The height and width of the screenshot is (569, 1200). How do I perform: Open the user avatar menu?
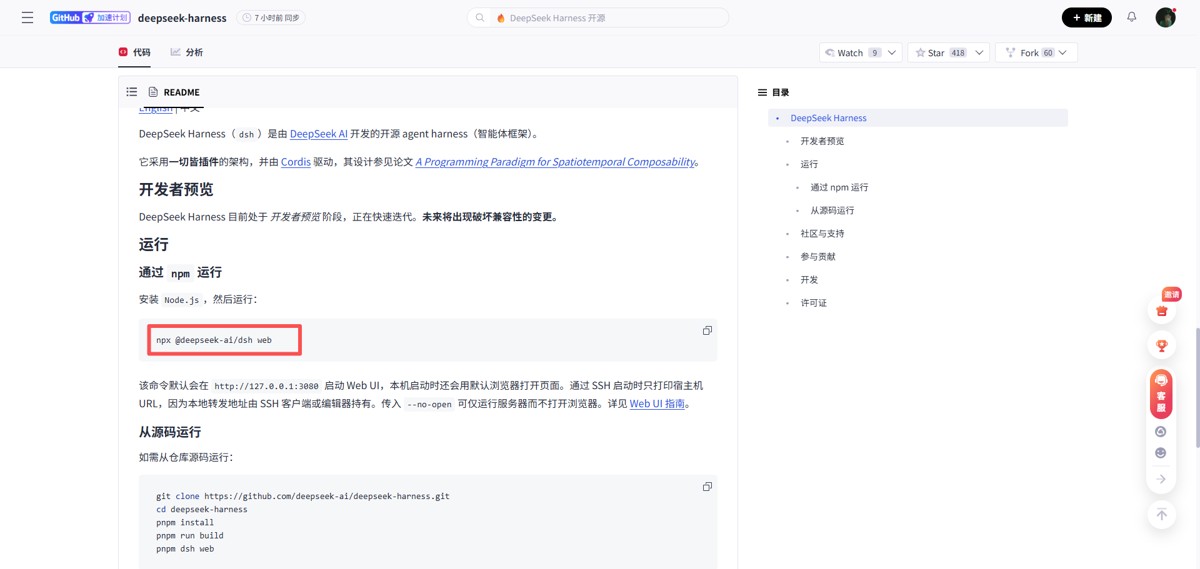click(x=1165, y=17)
